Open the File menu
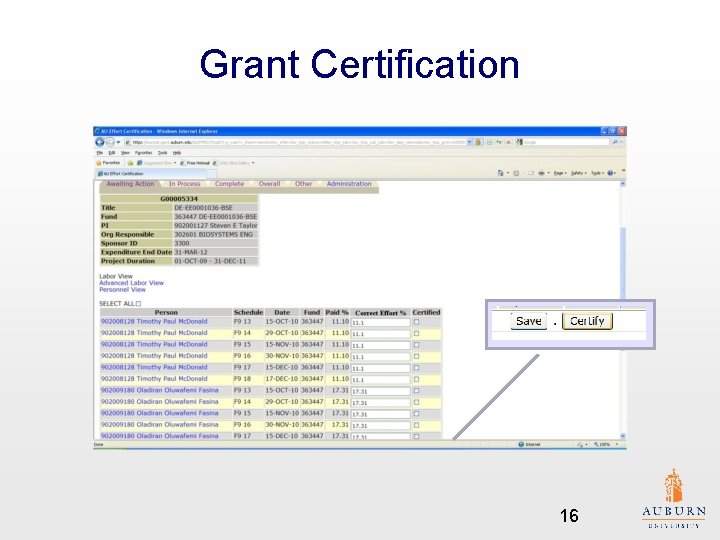The image size is (720, 540). (100, 153)
